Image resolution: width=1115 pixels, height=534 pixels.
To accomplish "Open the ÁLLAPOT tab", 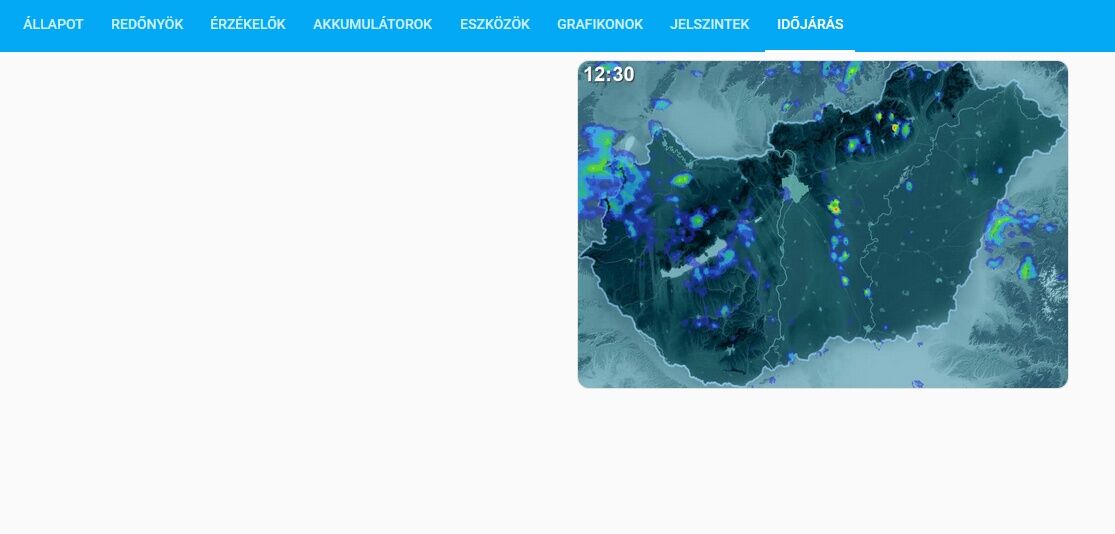I will pyautogui.click(x=53, y=25).
